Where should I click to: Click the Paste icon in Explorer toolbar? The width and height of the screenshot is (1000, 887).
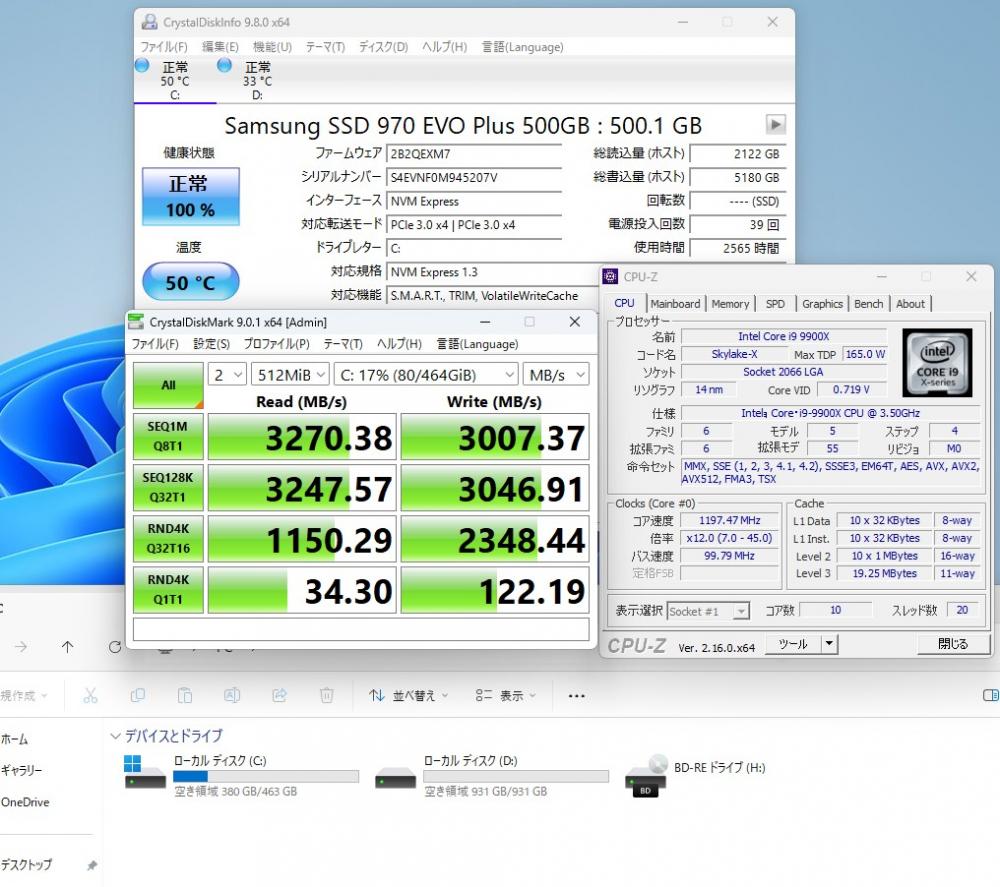(x=185, y=695)
